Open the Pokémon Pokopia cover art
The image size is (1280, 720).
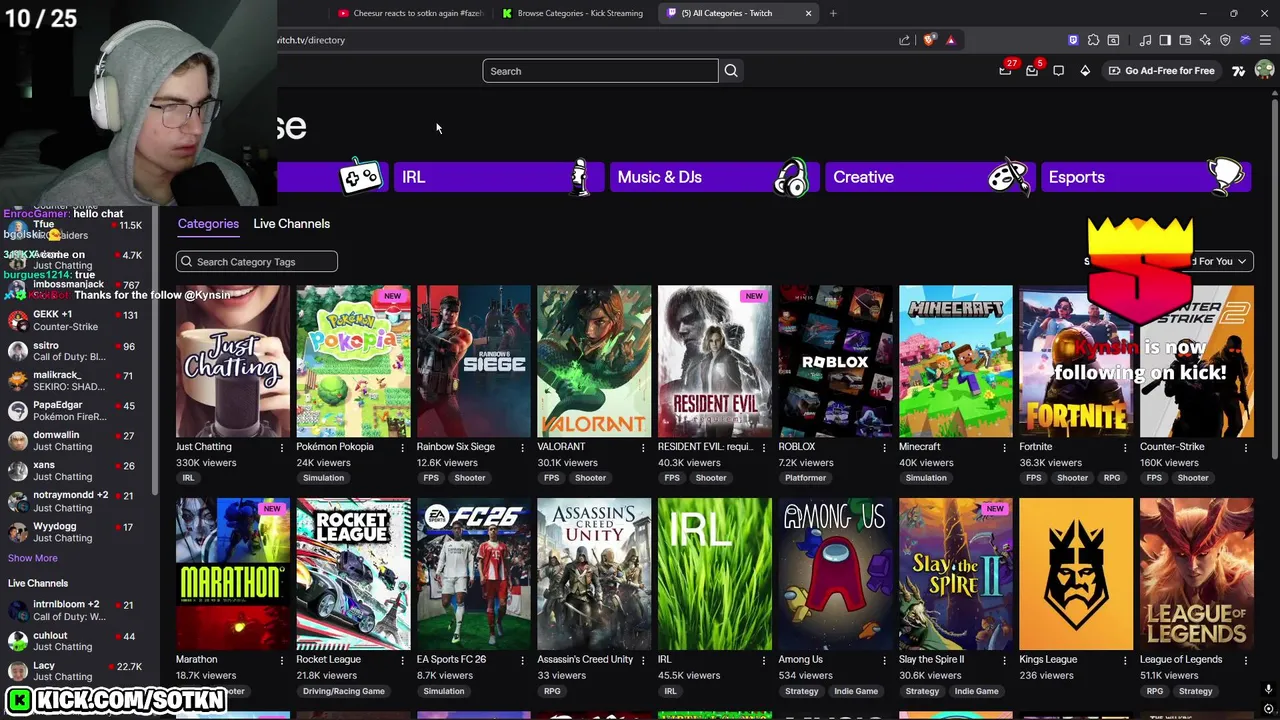tap(353, 361)
